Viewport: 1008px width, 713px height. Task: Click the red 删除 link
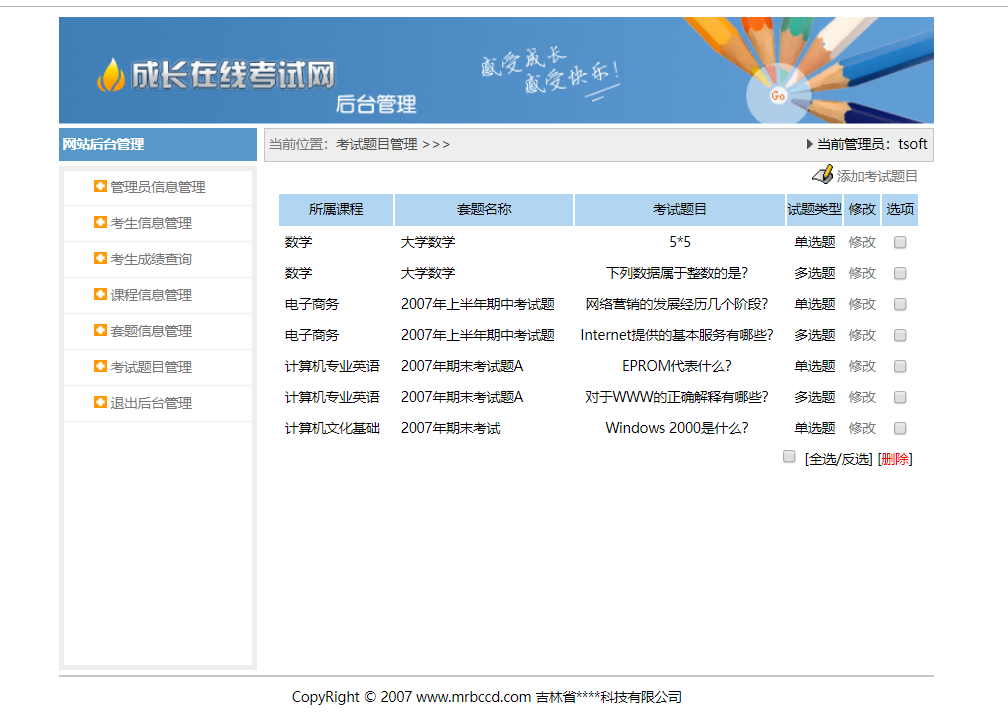point(895,459)
